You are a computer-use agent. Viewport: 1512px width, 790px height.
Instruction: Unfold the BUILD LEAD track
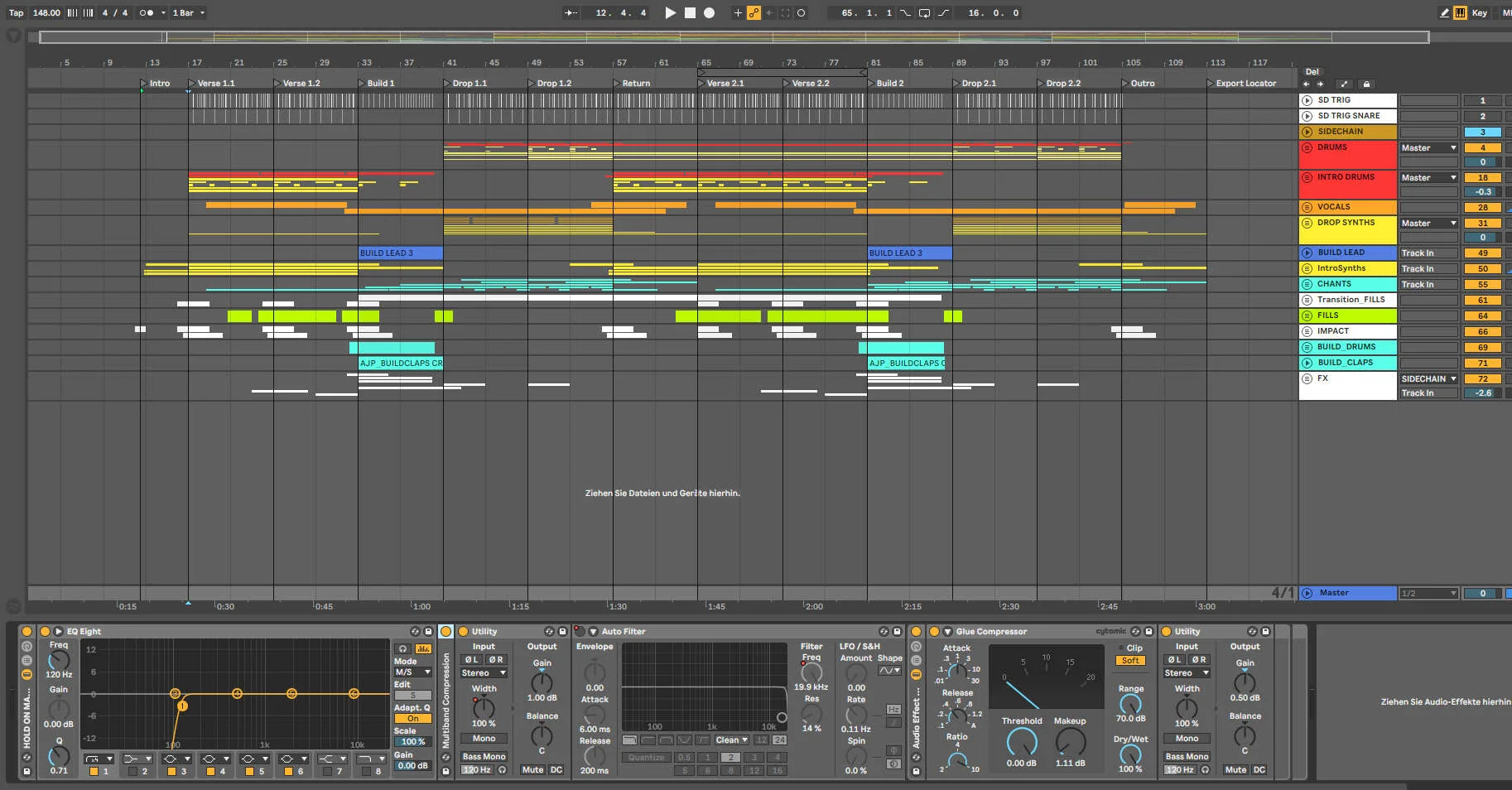click(x=1307, y=253)
